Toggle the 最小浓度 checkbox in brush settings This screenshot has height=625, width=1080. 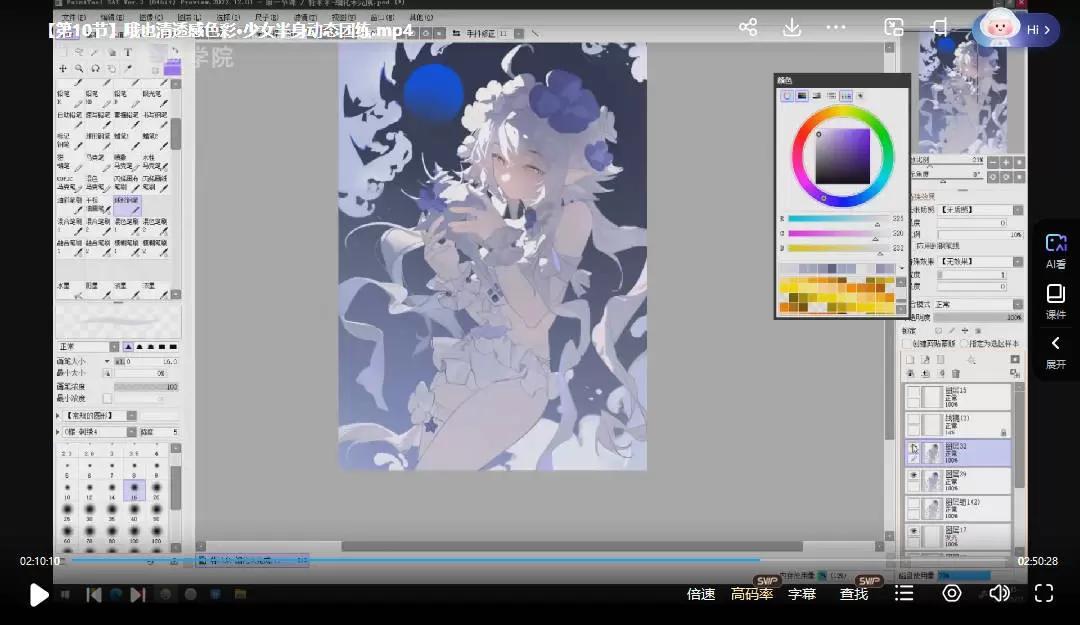(107, 398)
